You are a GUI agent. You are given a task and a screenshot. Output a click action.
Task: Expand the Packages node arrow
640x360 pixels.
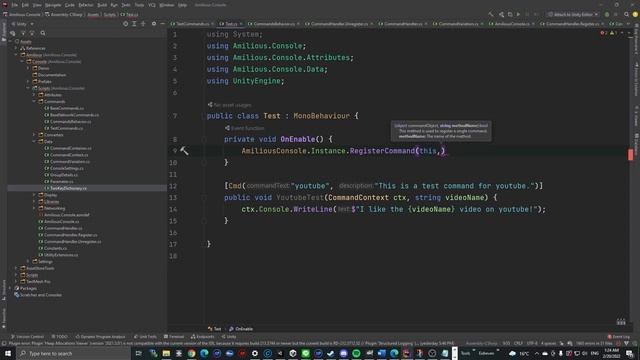tap(10, 288)
